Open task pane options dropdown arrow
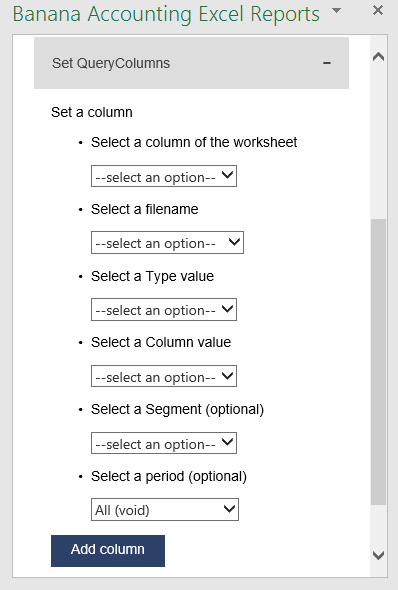 (337, 11)
